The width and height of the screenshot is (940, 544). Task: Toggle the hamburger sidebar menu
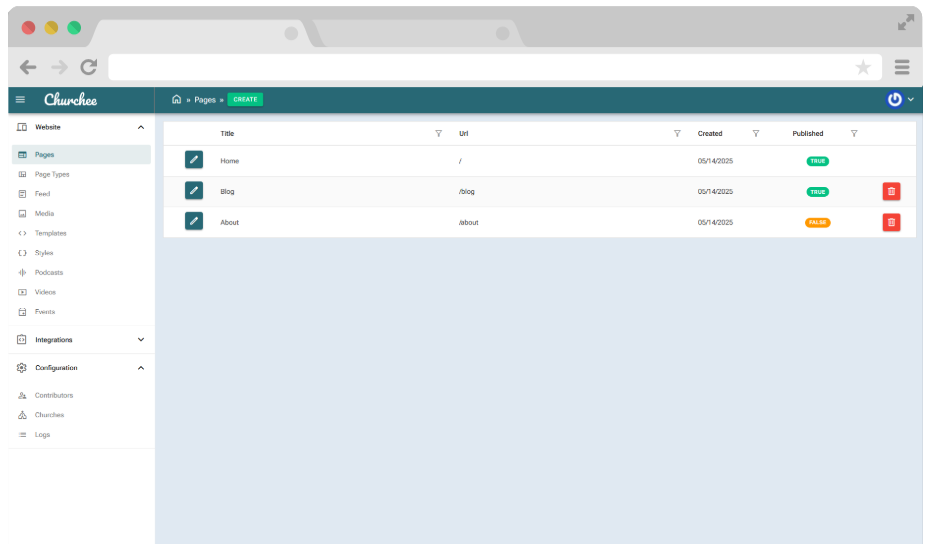pos(20,100)
